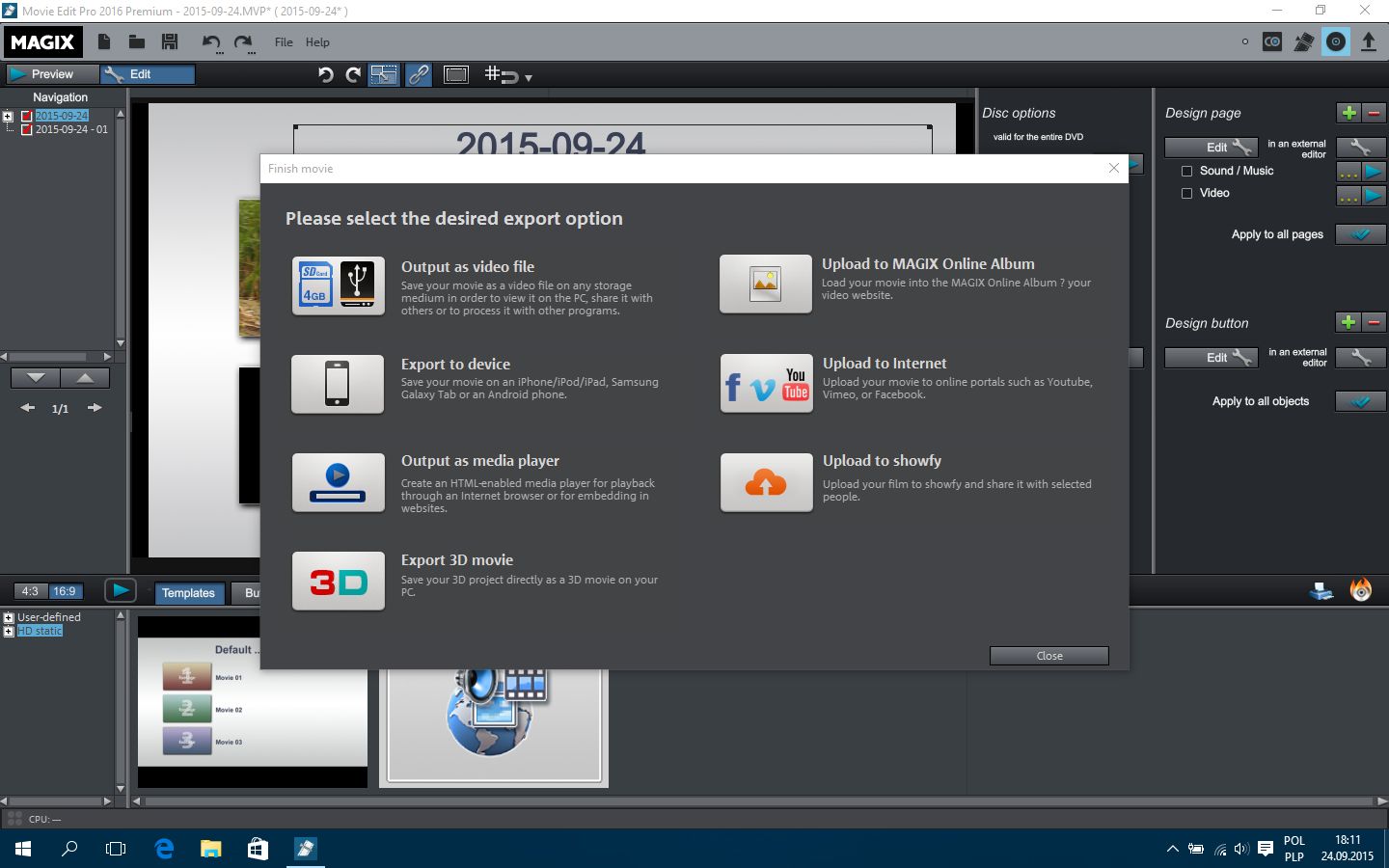Remove the design button with the red minus
Image resolution: width=1389 pixels, height=868 pixels.
[1375, 322]
